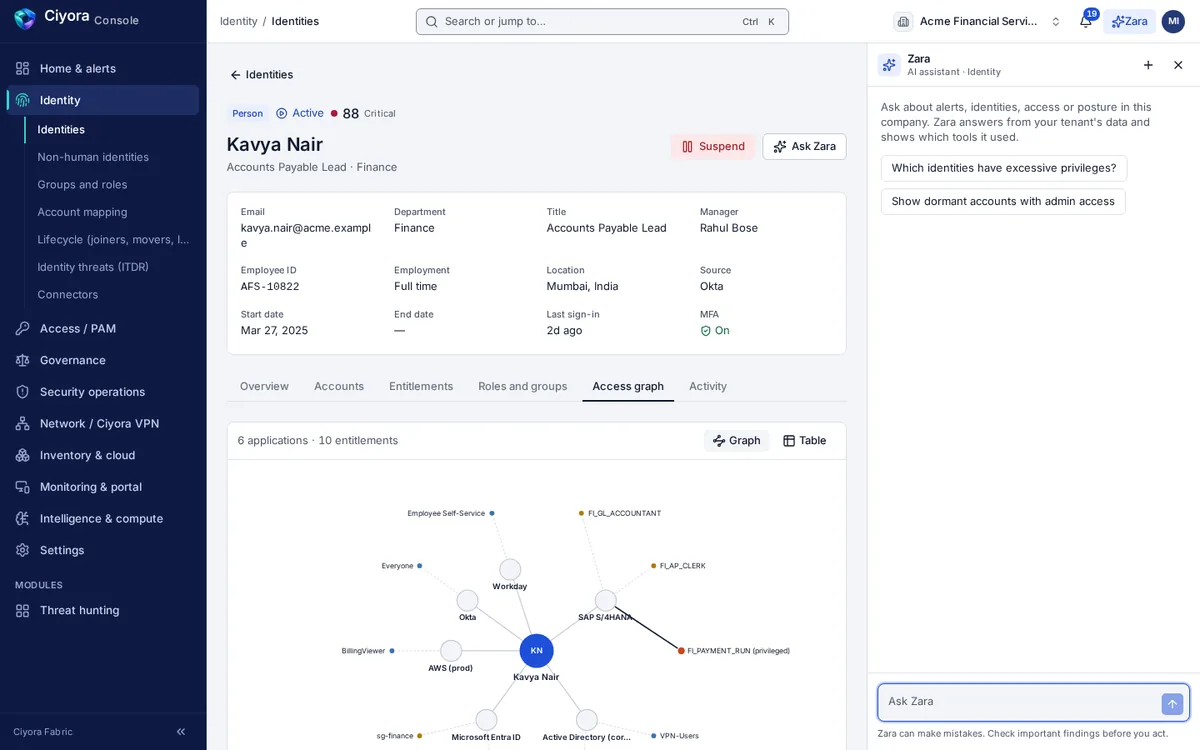Switch to Activity tab
This screenshot has height=750, width=1200.
708,386
